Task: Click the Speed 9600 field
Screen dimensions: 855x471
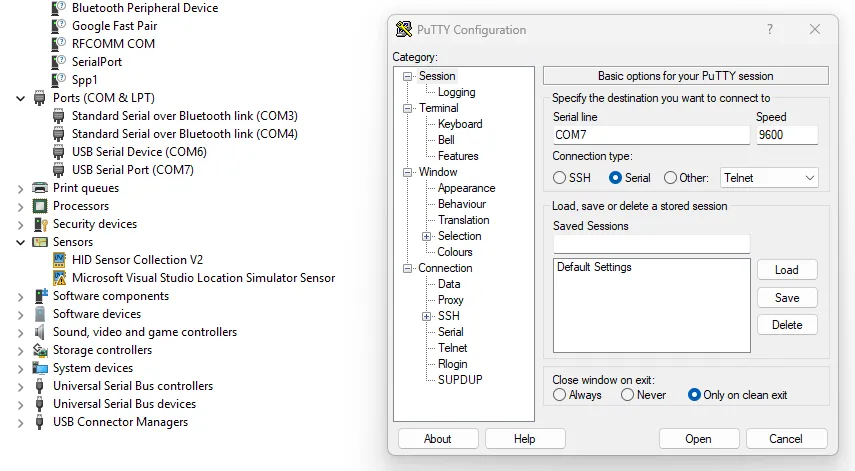Action: click(787, 135)
